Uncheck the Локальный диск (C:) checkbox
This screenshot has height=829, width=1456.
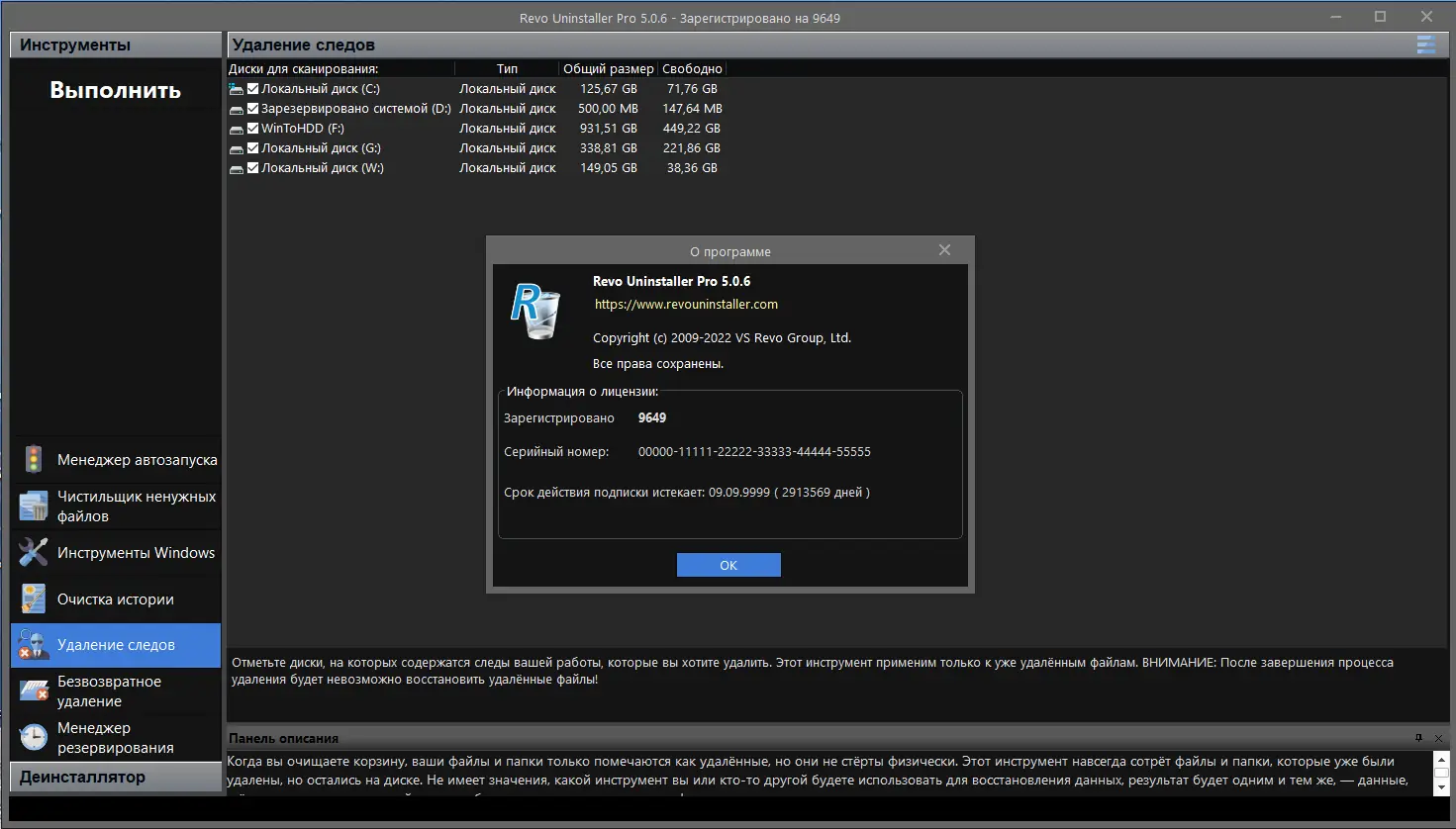(x=251, y=88)
